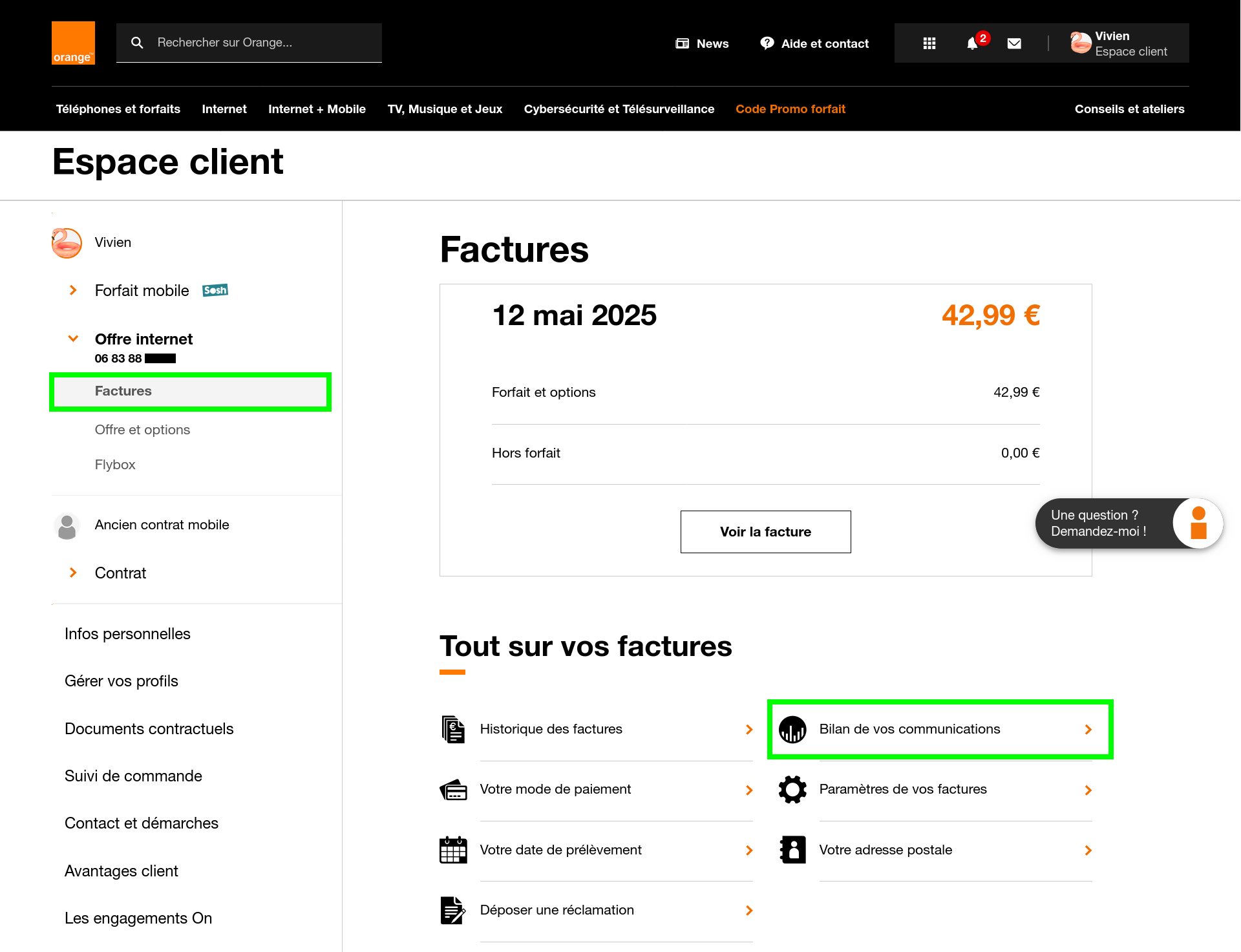
Task: Open Avantages client
Action: click(x=122, y=871)
